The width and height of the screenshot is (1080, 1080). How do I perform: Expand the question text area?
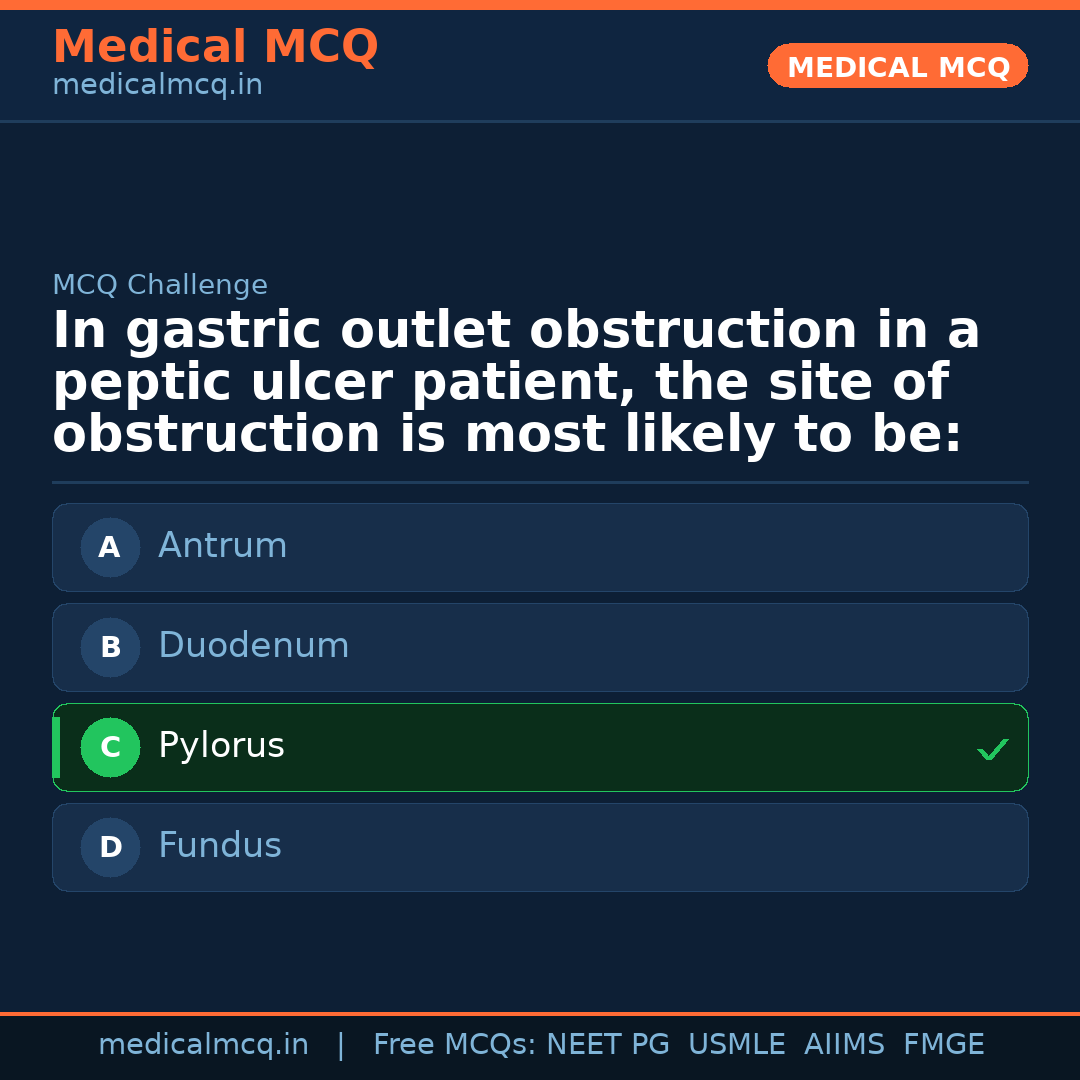515,380
